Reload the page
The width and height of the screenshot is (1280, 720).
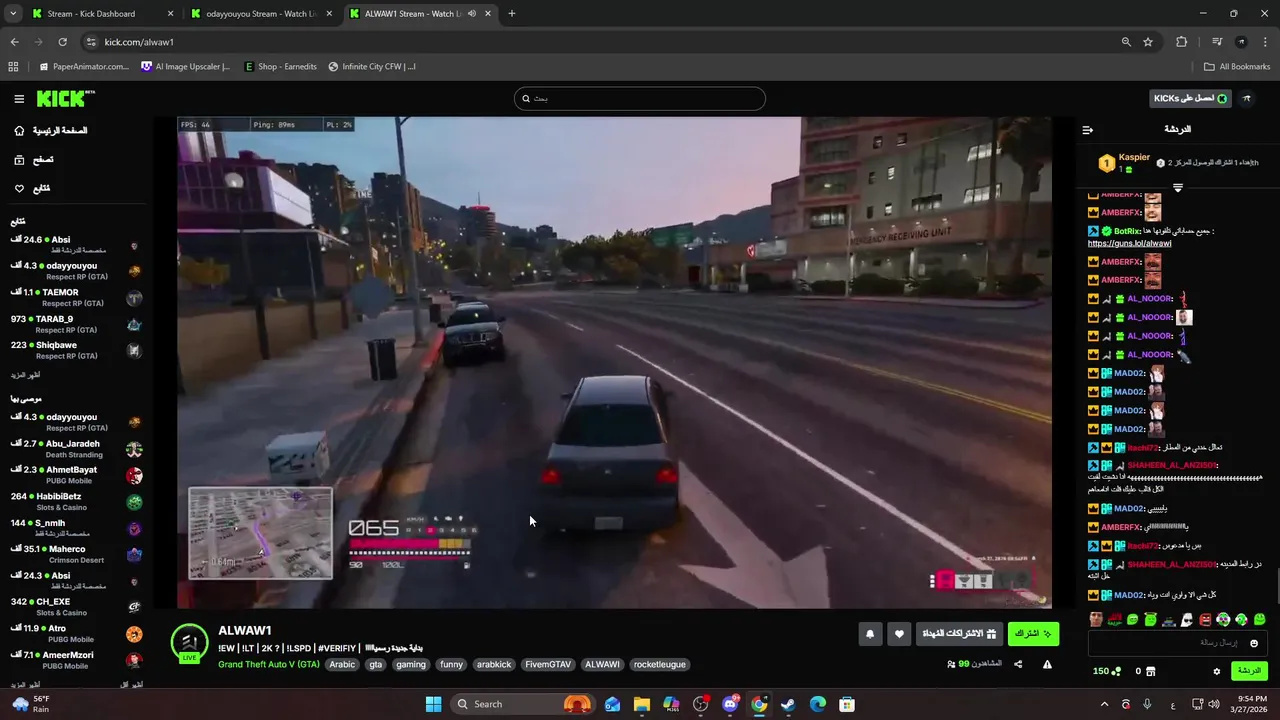(x=62, y=42)
